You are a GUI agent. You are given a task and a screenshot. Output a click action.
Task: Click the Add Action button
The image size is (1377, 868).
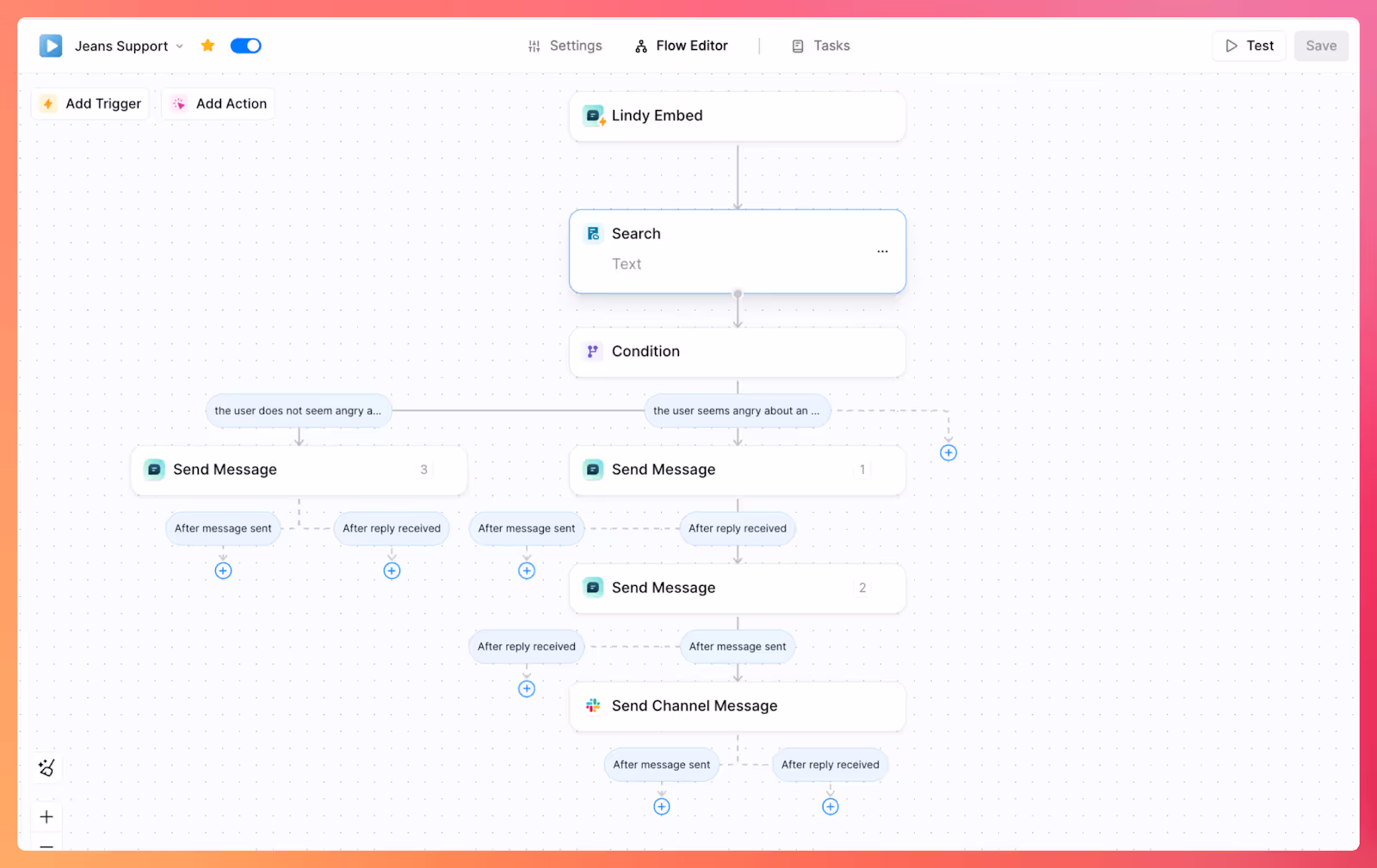[219, 103]
